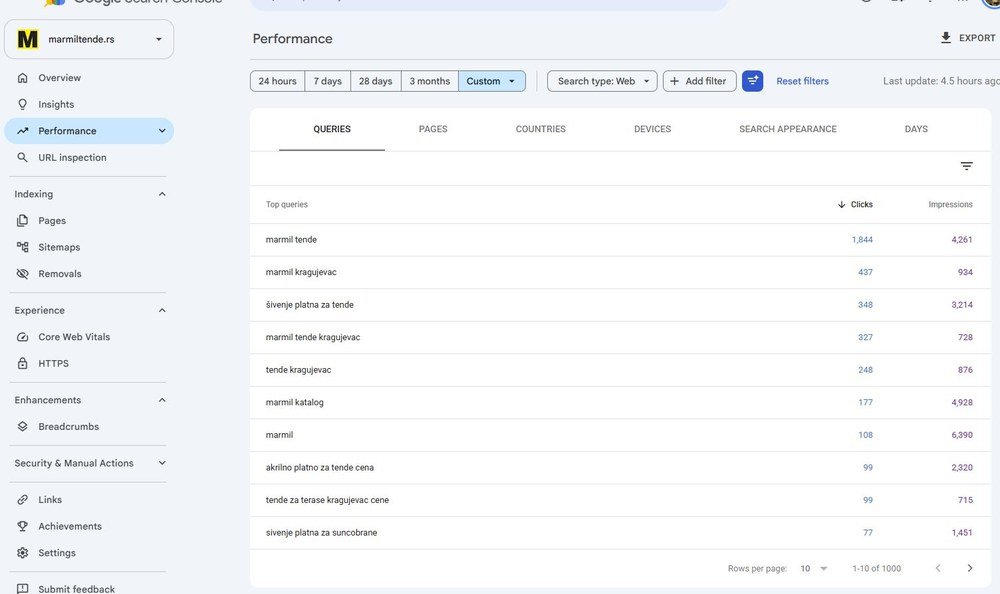Click the 'marmil tende' query row

pos(620,240)
